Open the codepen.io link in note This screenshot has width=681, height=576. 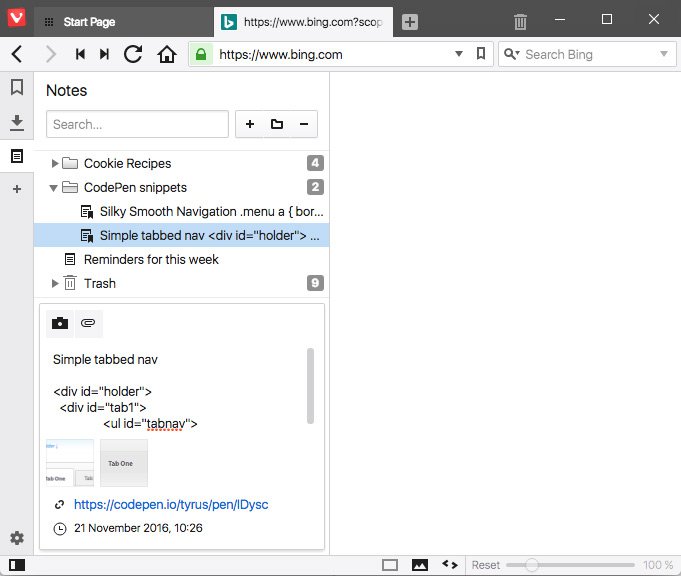pos(171,505)
